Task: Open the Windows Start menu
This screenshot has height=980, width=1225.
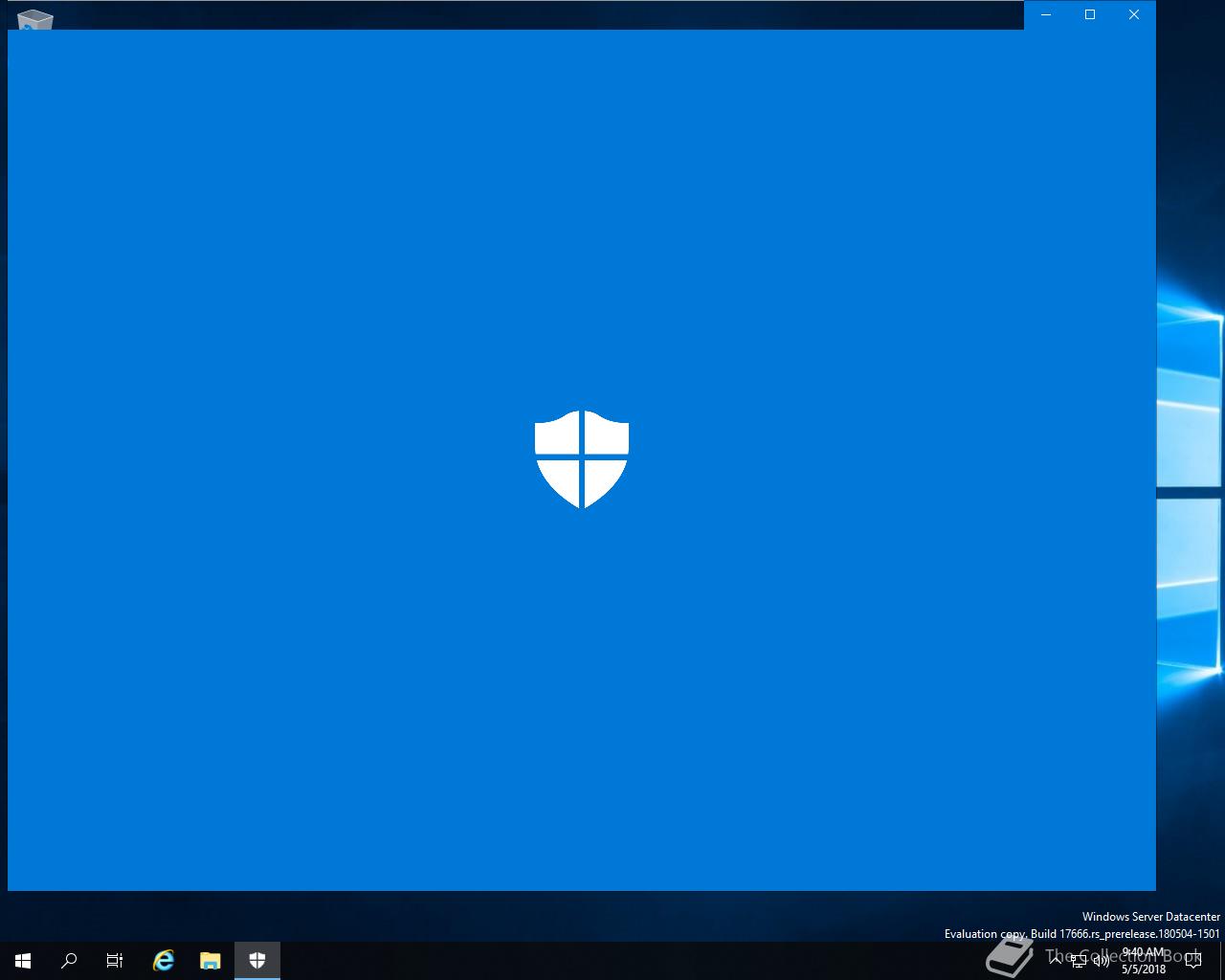Action: [23, 961]
